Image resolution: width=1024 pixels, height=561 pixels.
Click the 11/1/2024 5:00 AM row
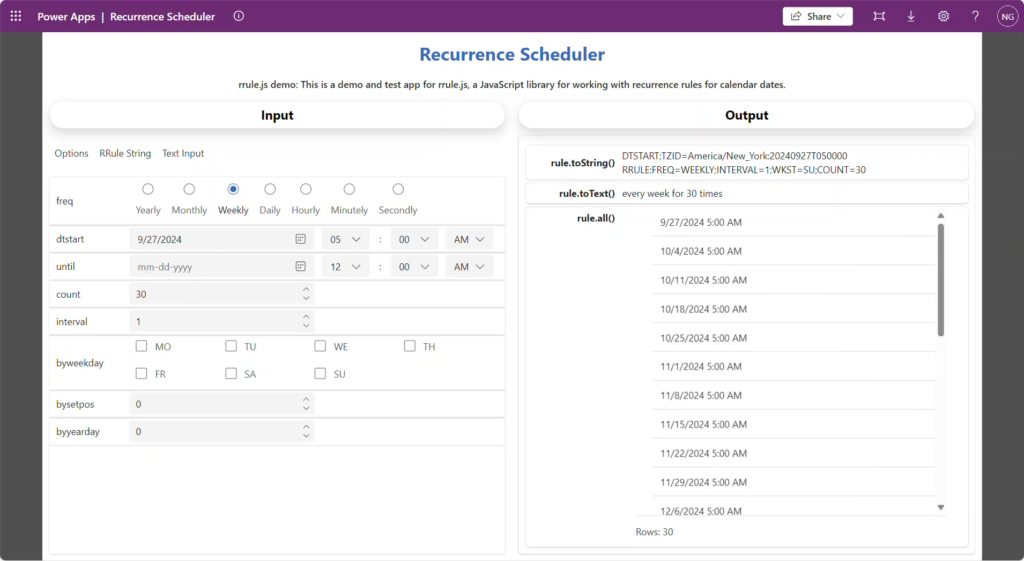coord(793,367)
